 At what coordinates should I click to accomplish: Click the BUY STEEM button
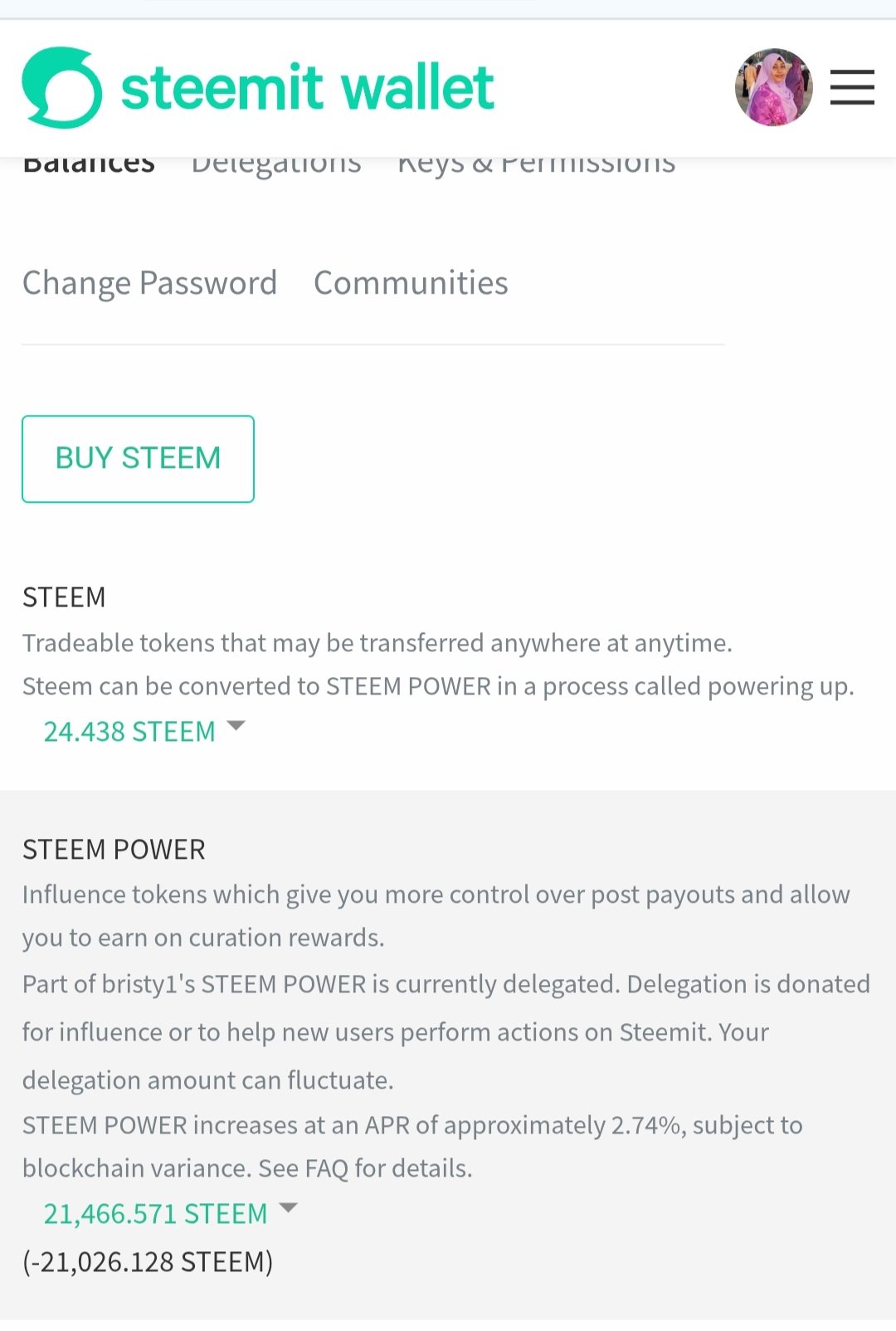click(138, 459)
